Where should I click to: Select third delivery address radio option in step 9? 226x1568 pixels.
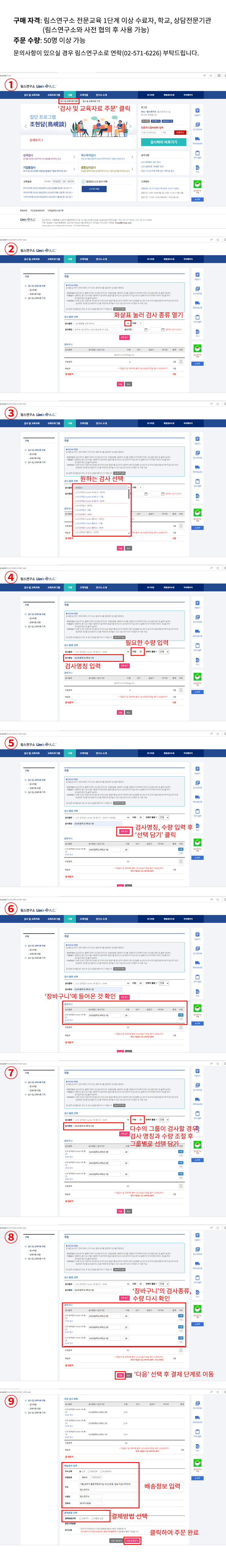pos(102,1471)
